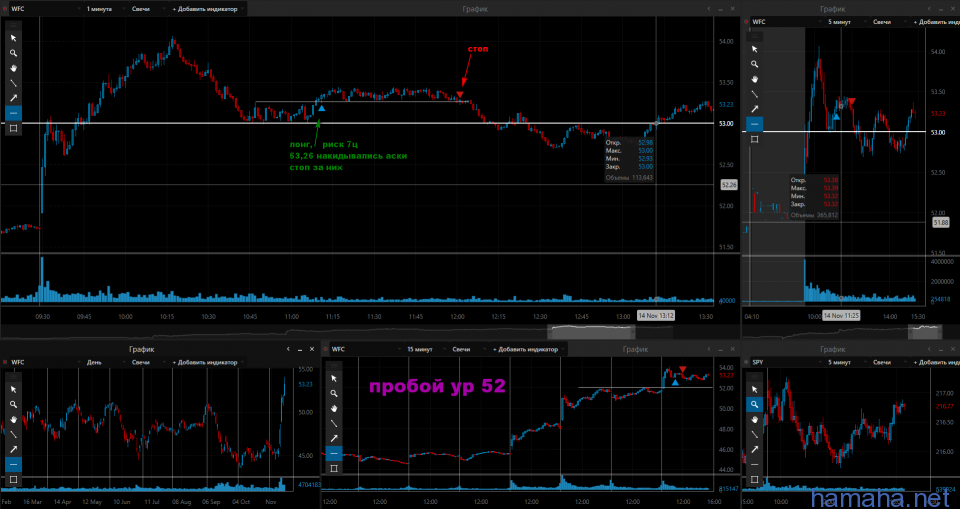Click Добавить индикатор in SPY chart
This screenshot has width=960, height=509.
click(x=936, y=362)
